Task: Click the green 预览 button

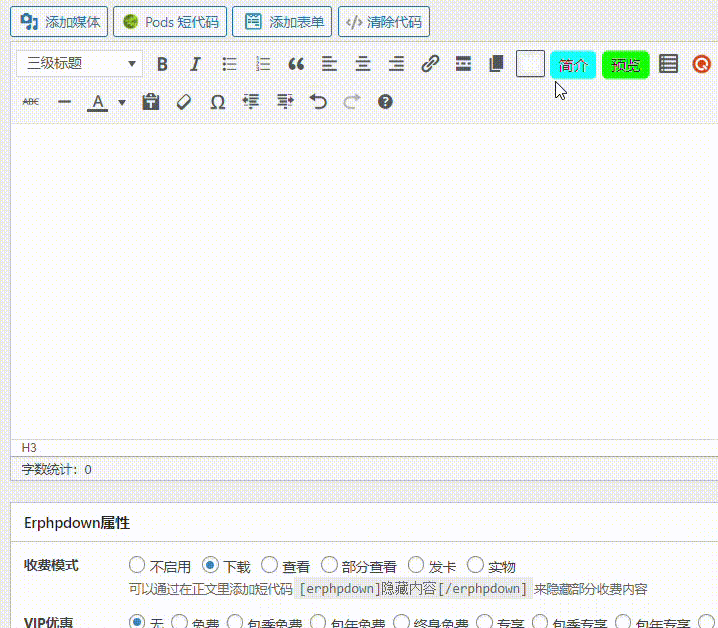Action: pyautogui.click(x=626, y=65)
